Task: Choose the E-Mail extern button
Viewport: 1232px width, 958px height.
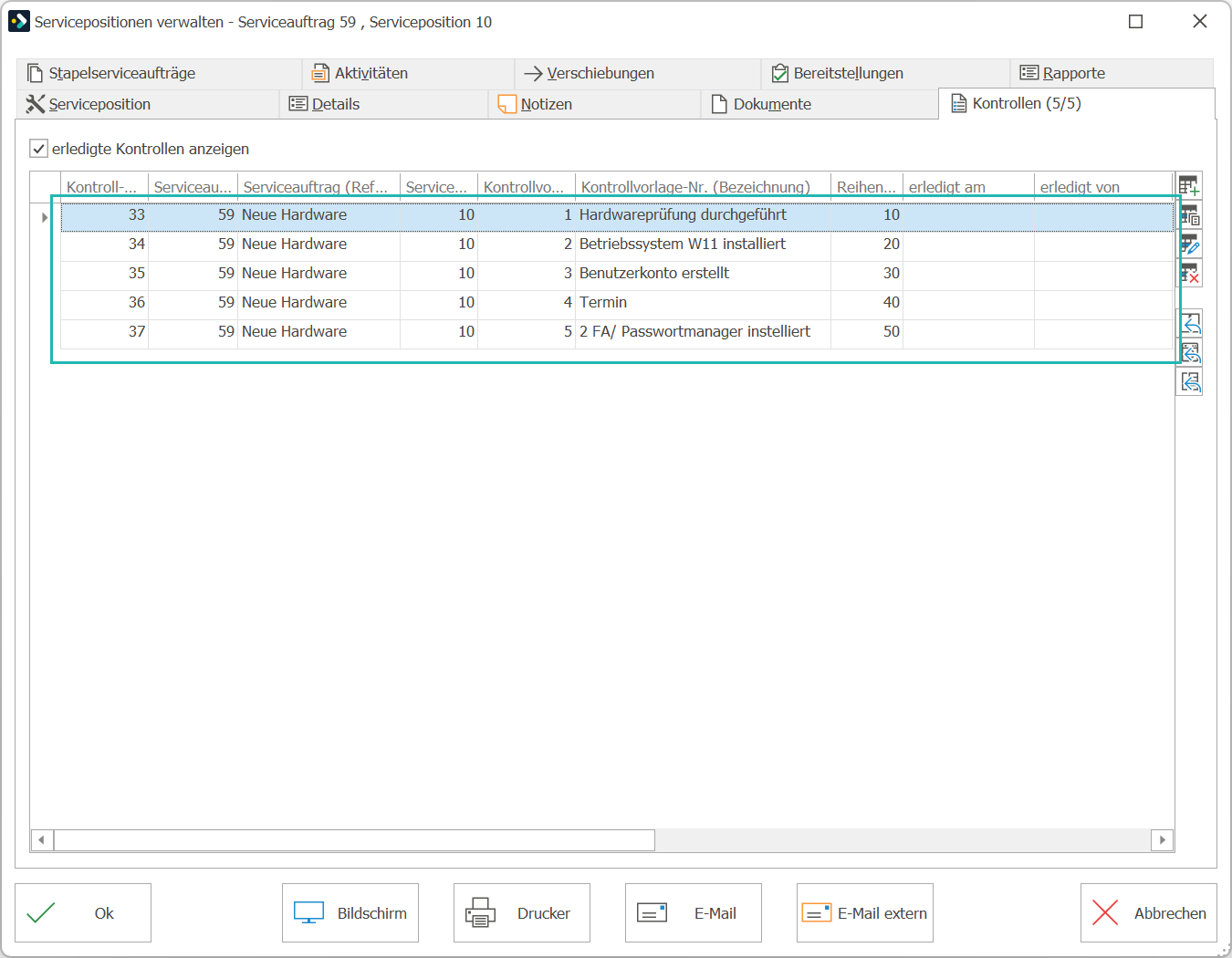Action: [865, 912]
